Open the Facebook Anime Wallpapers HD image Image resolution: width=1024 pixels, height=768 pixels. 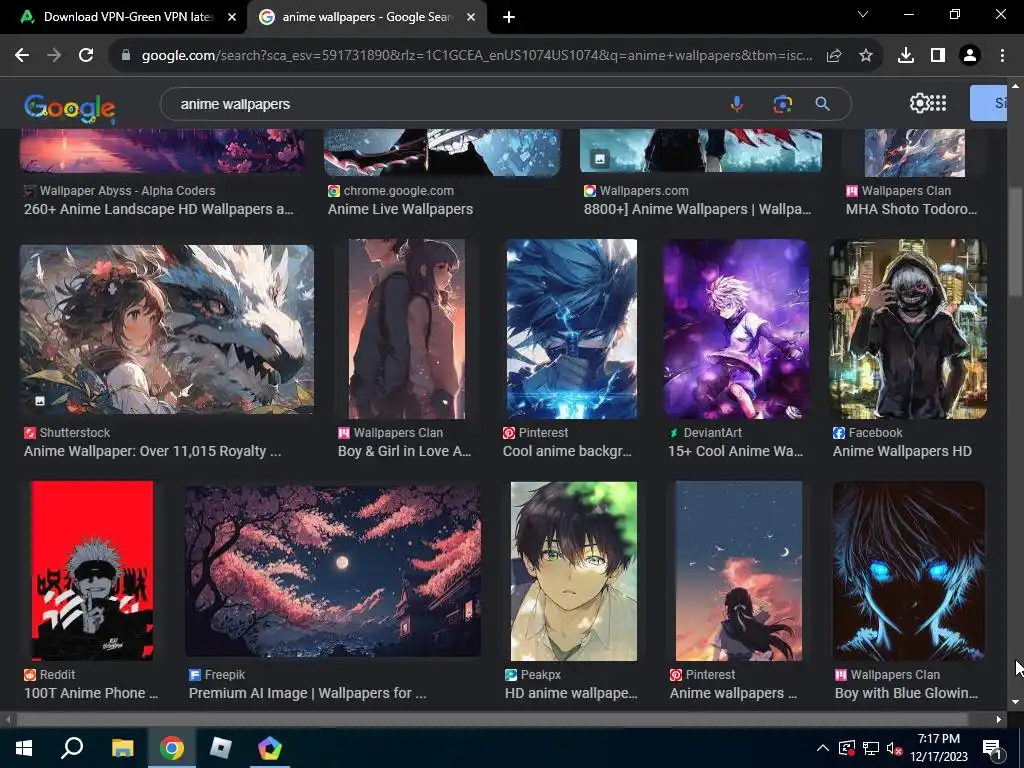coord(908,329)
